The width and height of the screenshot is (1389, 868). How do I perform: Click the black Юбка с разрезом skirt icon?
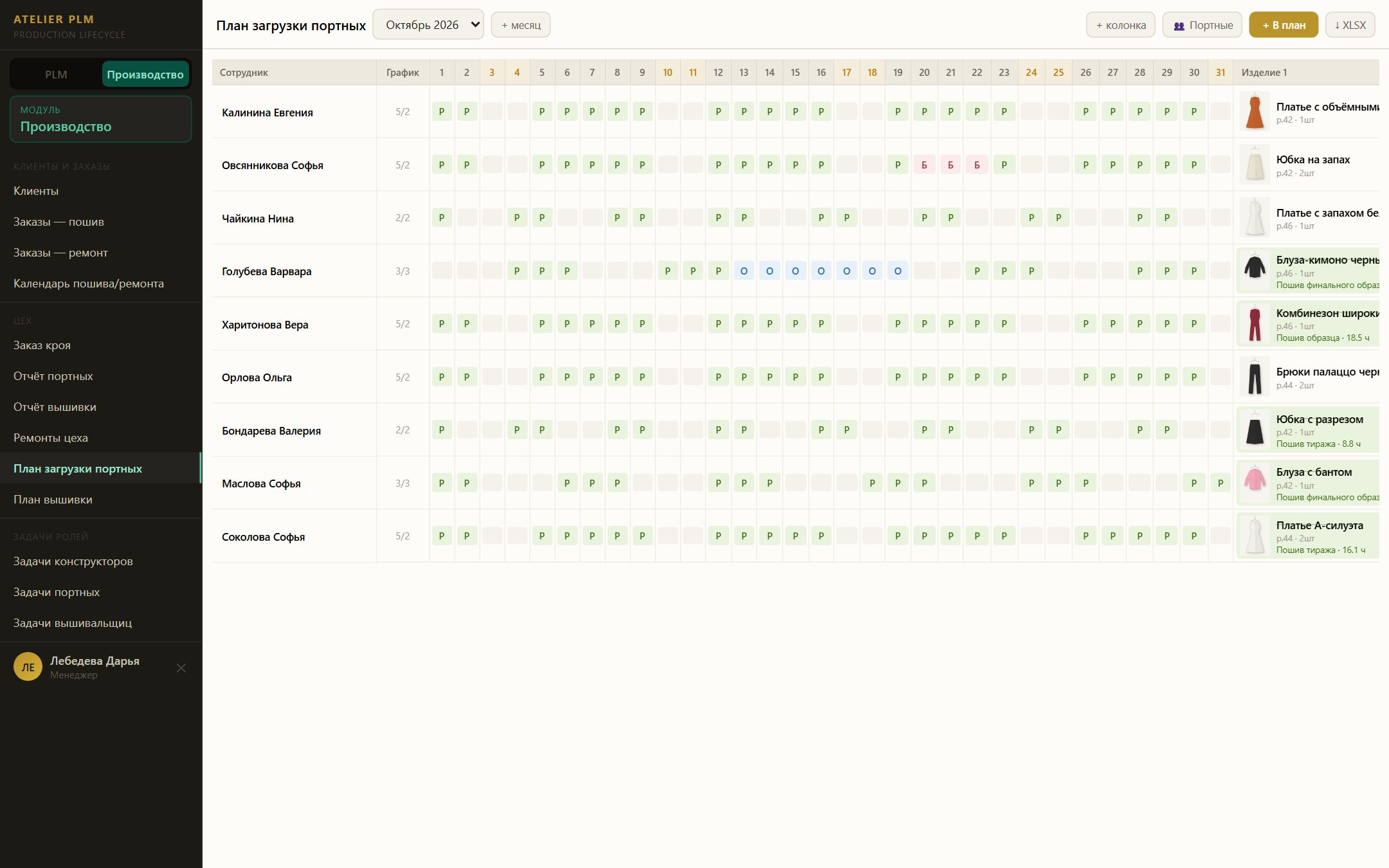point(1255,430)
